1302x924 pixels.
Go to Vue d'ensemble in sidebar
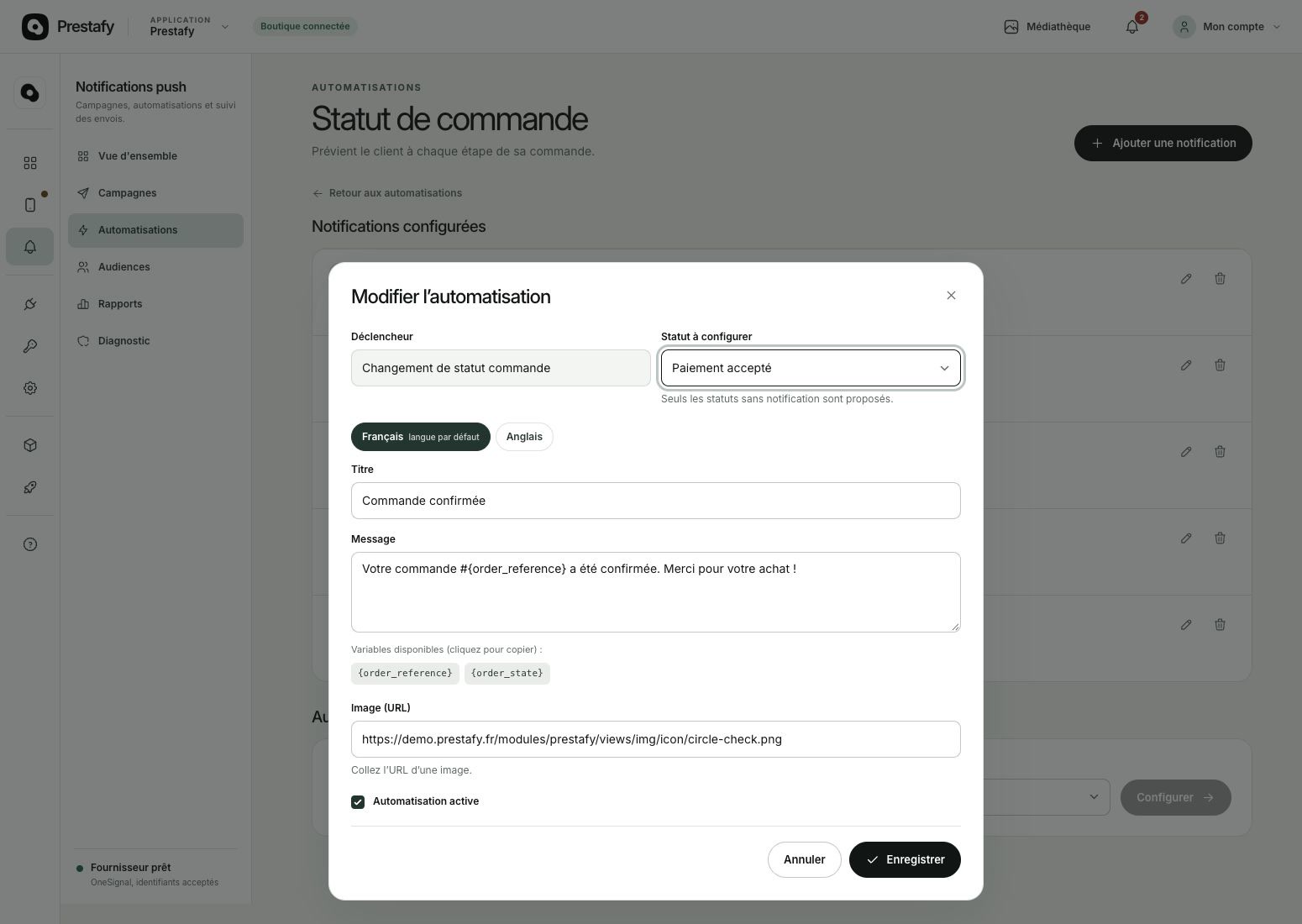[x=155, y=156]
